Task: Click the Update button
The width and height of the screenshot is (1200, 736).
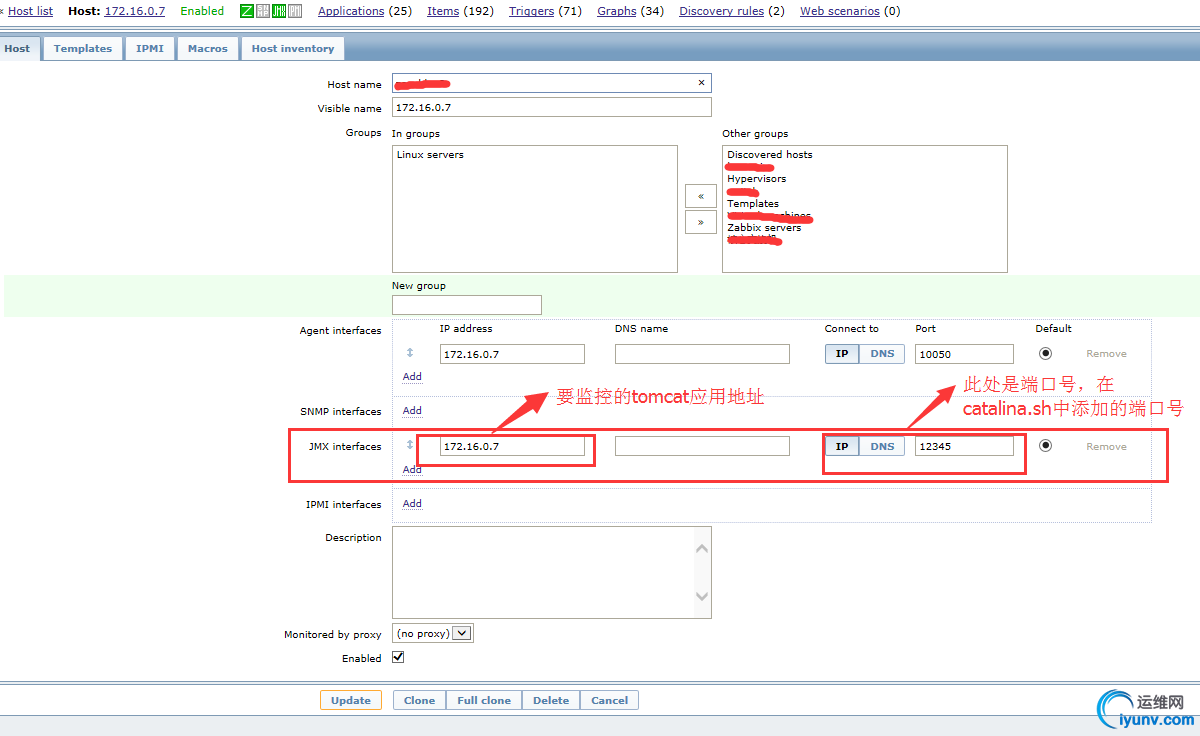Action: pos(351,701)
